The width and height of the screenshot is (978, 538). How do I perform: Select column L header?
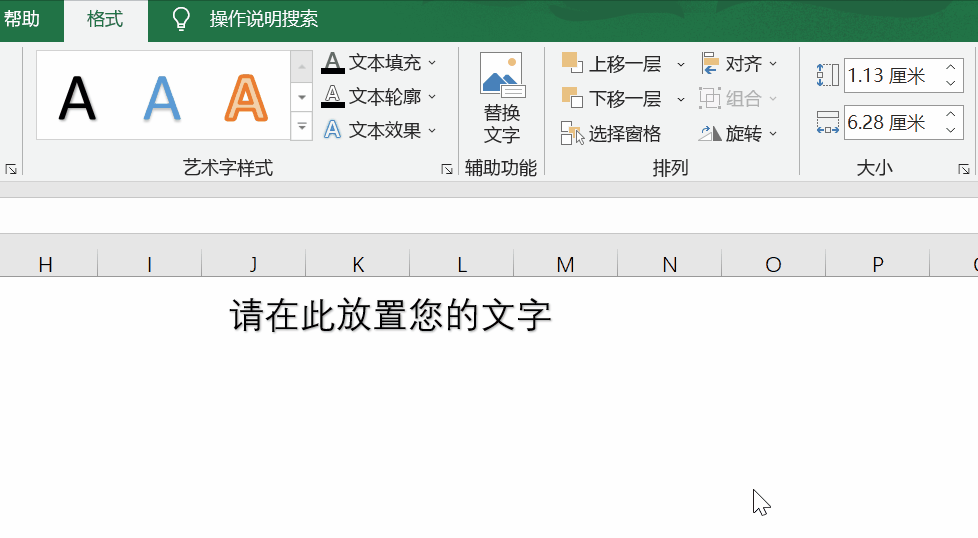[462, 264]
